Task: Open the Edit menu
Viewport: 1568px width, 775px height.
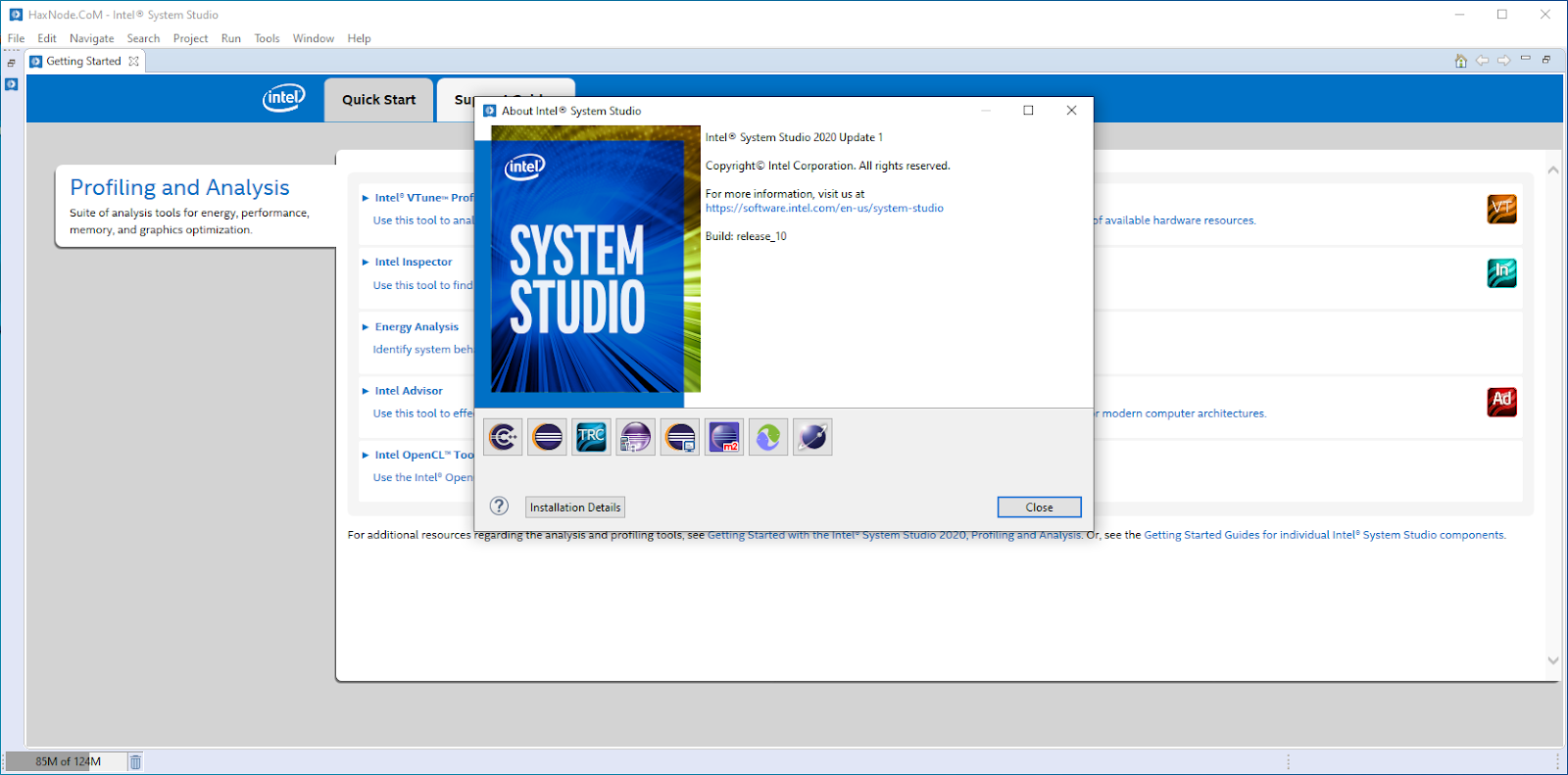Action: pos(47,38)
